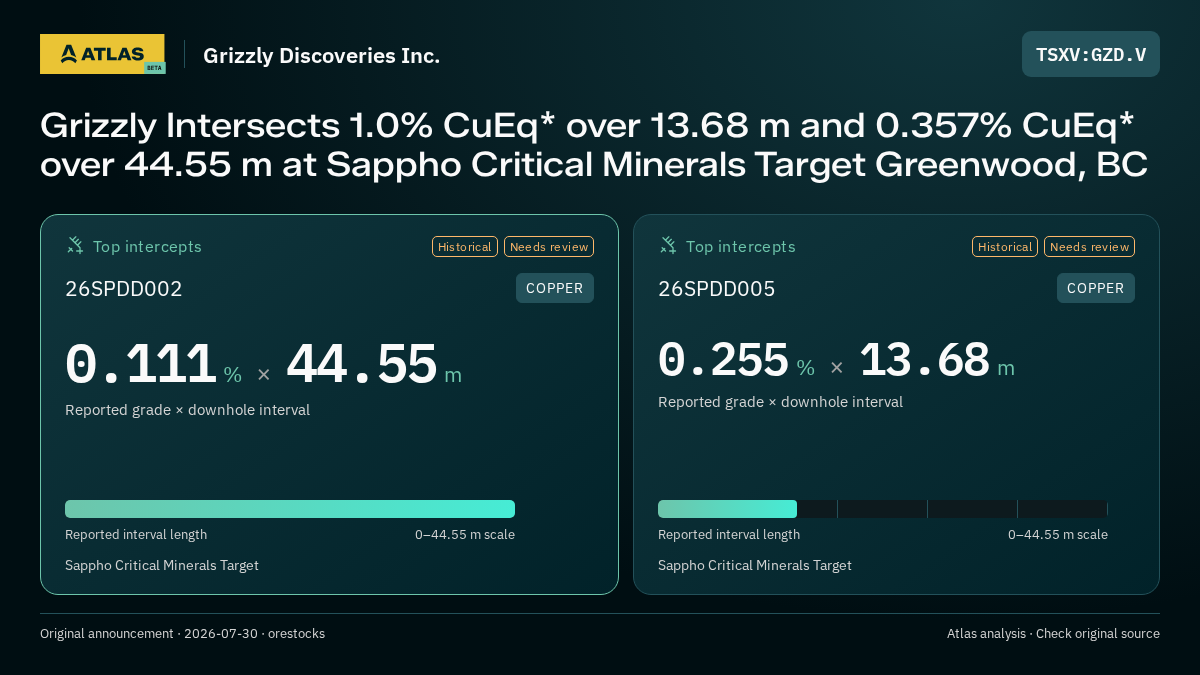Click the 26SPDD002 interval length bar
This screenshot has height=675, width=1200.
290,509
